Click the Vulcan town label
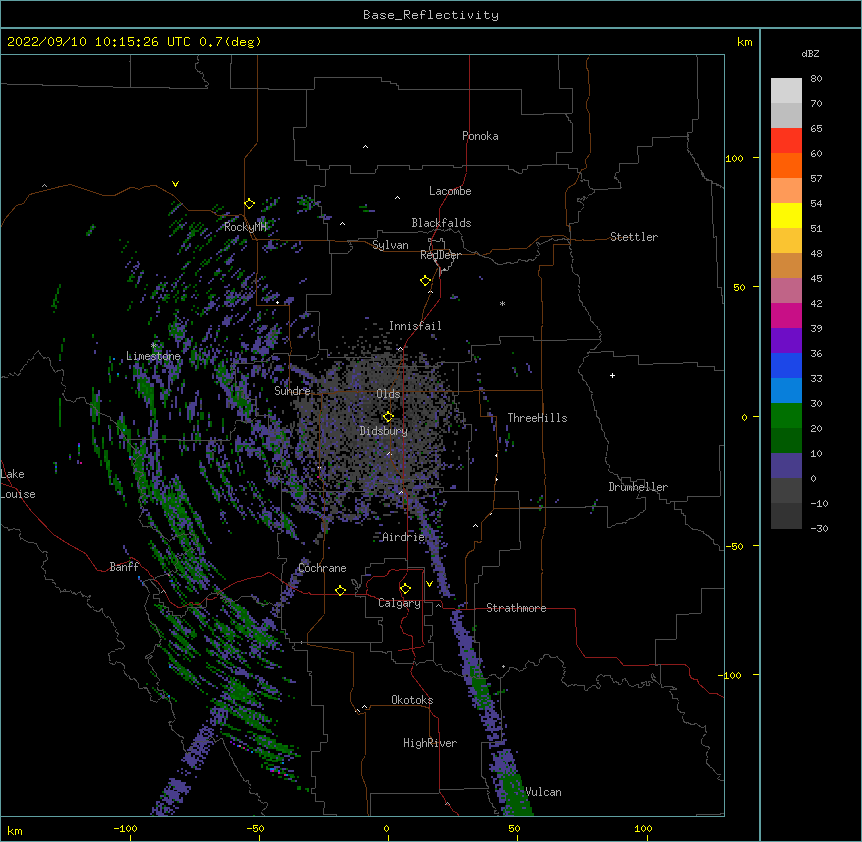Viewport: 862px width, 842px height. [x=543, y=792]
